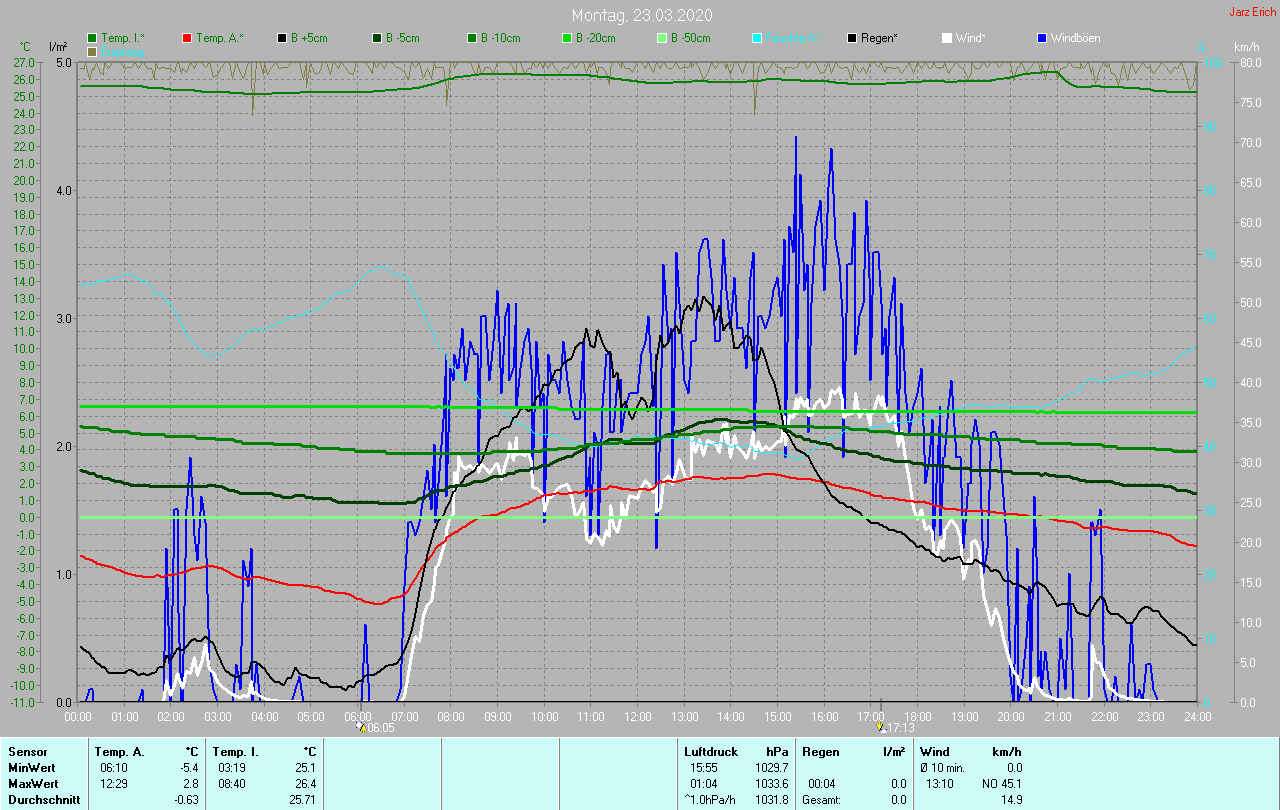Click the sunset marker at 17:13
Viewport: 1280px width, 810px height.
click(x=880, y=728)
